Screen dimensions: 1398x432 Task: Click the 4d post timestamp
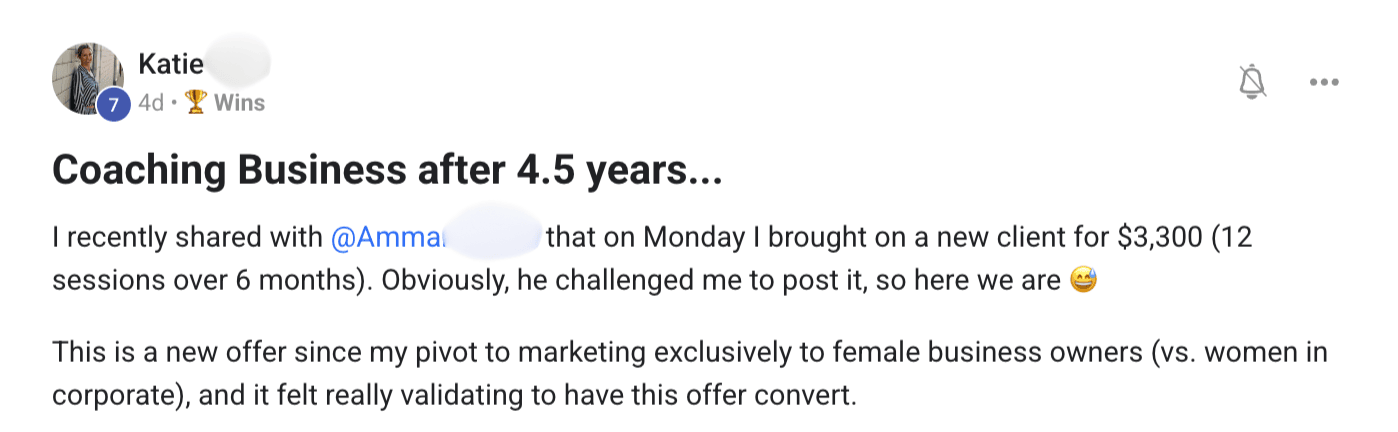pos(150,103)
